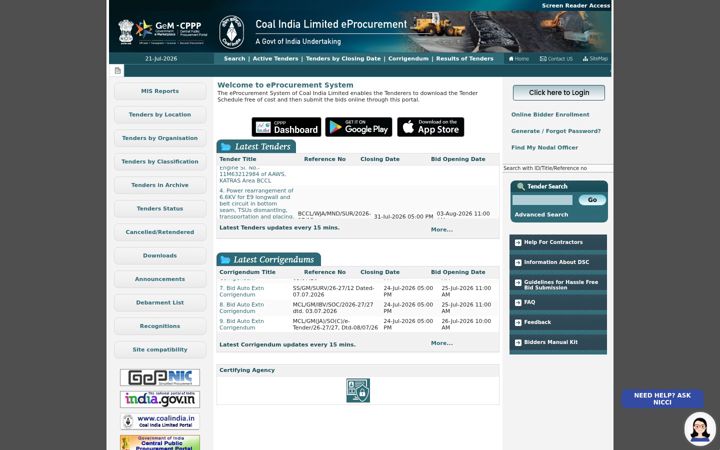
Task: Open the GePNIC logo link
Action: (160, 377)
